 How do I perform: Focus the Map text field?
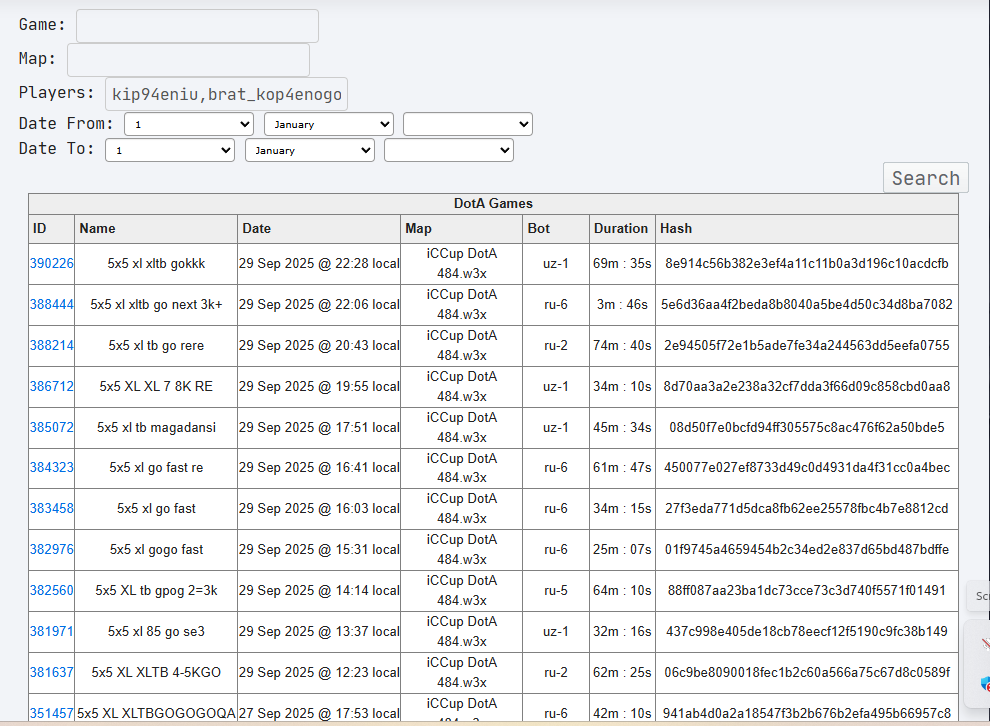188,60
